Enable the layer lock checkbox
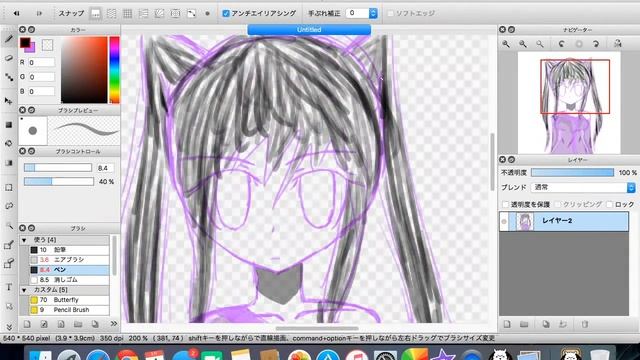640x360 pixels. tap(609, 204)
